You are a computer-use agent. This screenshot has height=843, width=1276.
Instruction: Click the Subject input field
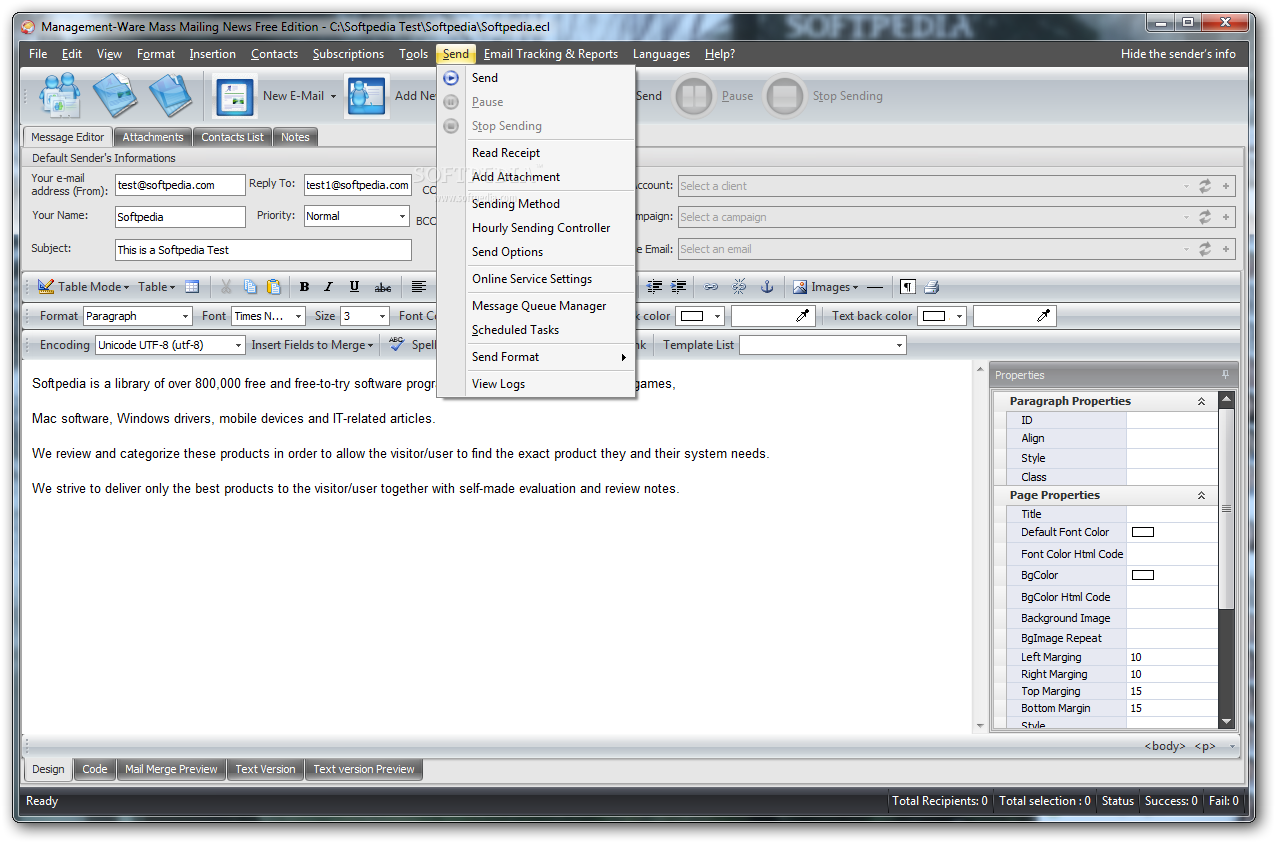click(264, 250)
